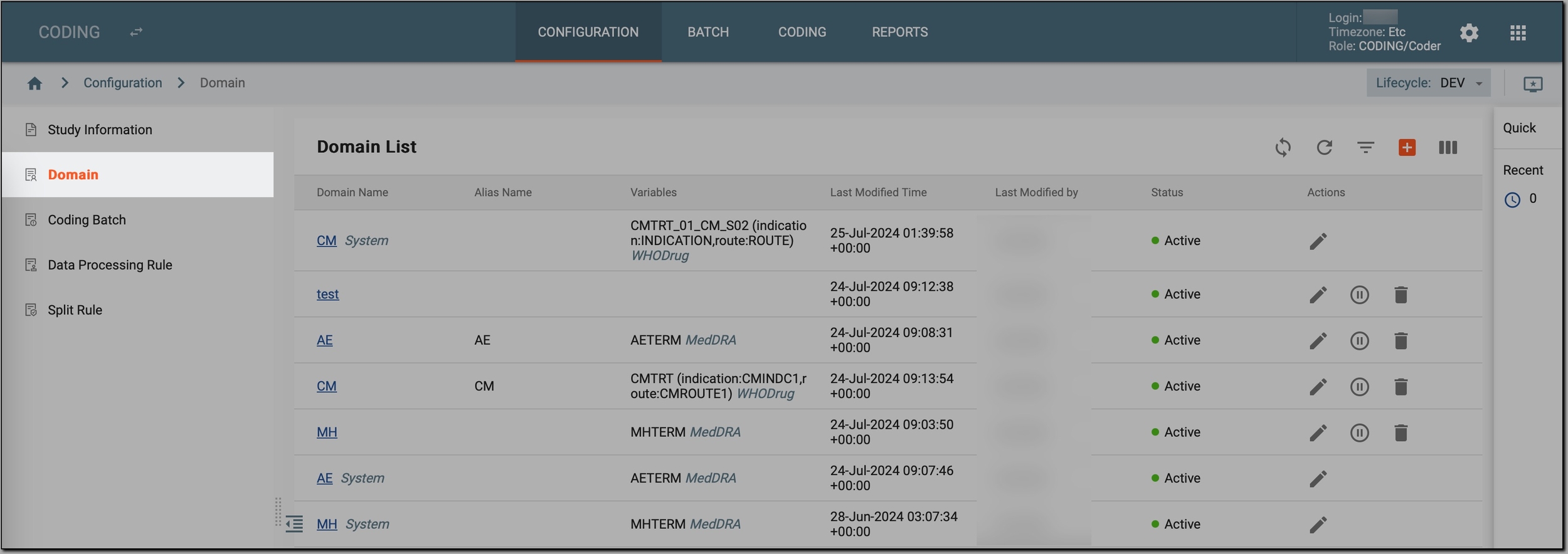Screen dimensions: 1568x554
Task: Open Study Information in the sidebar
Action: click(137, 130)
